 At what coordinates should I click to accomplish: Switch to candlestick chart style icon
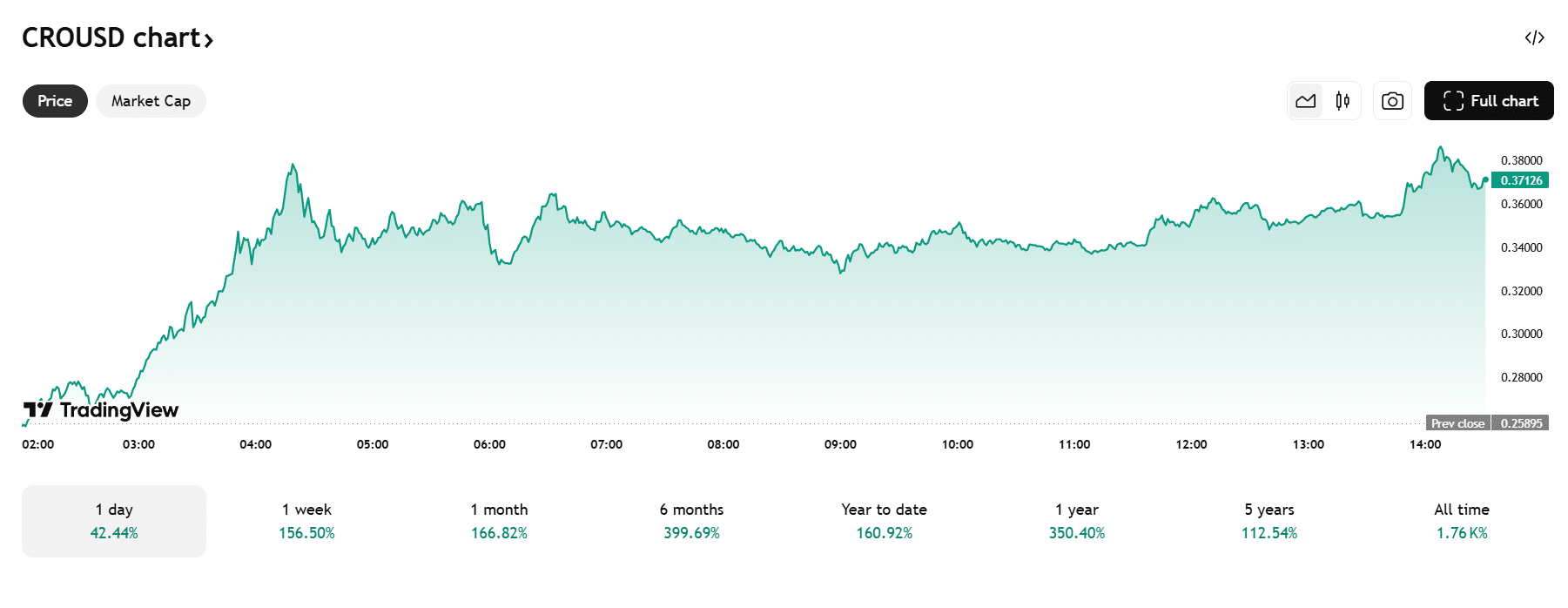(x=1343, y=101)
